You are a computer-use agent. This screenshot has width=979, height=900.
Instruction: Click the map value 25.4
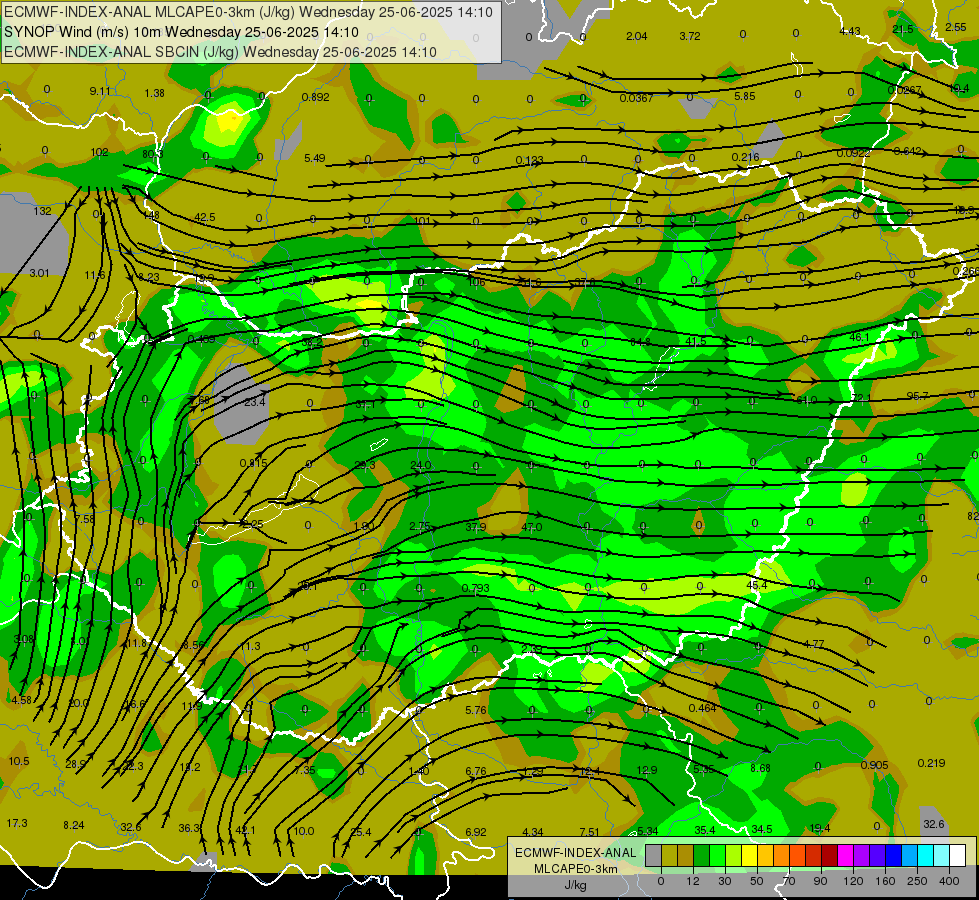tap(361, 832)
